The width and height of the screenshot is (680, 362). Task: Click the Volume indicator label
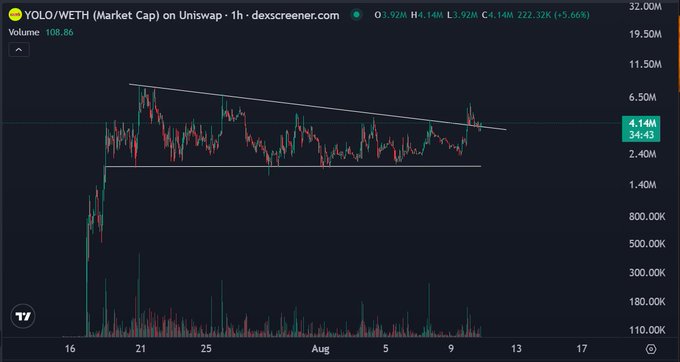[x=24, y=33]
